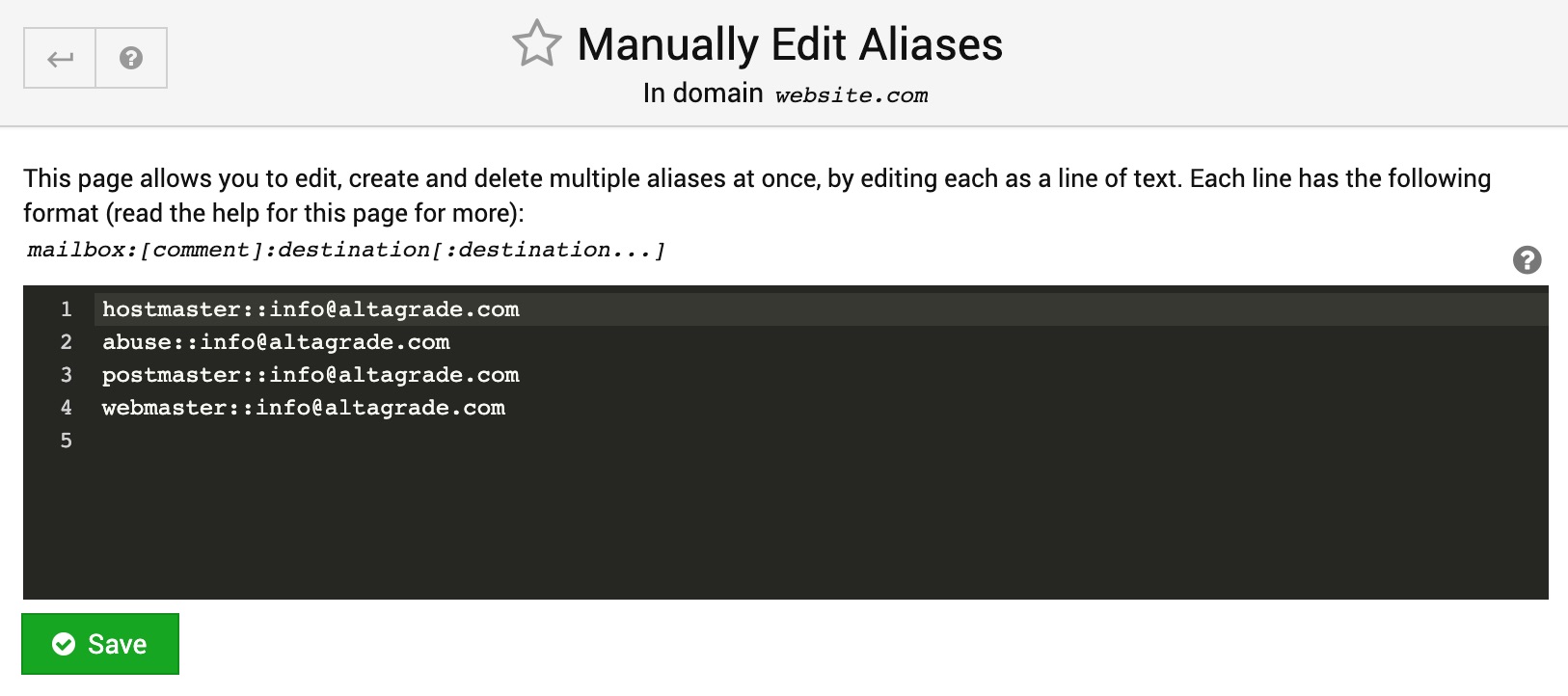Viewport: 1568px width, 696px height.
Task: Click the help icon above the editor
Action: point(1527,260)
